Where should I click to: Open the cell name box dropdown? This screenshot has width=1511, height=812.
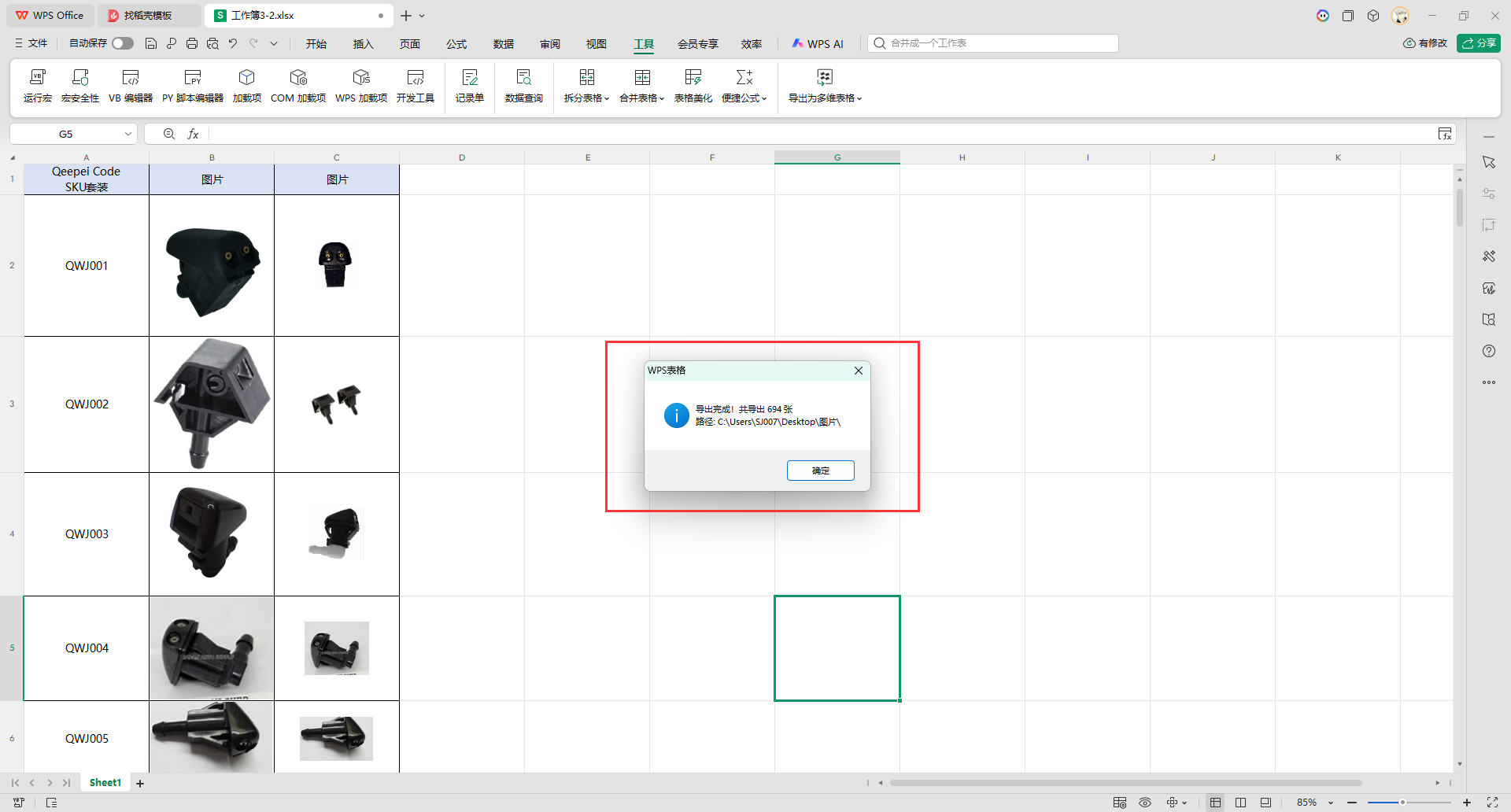click(x=127, y=135)
